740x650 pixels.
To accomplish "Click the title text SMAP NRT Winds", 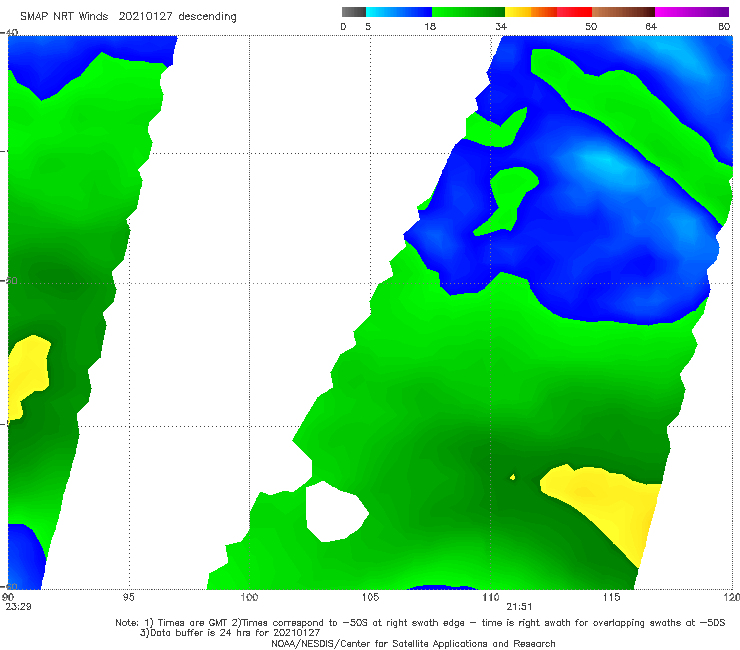I will coord(64,17).
